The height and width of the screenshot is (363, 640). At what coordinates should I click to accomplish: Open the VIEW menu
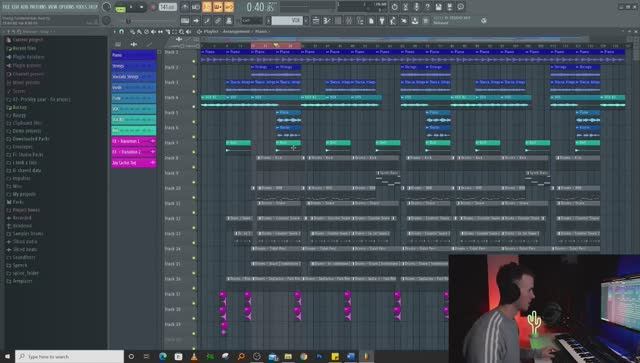tap(54, 7)
